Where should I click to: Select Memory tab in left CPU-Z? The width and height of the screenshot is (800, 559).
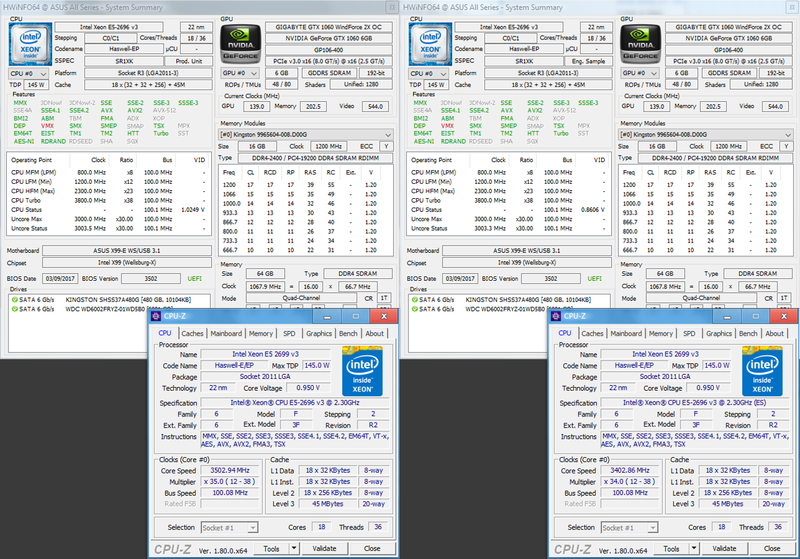click(x=261, y=334)
